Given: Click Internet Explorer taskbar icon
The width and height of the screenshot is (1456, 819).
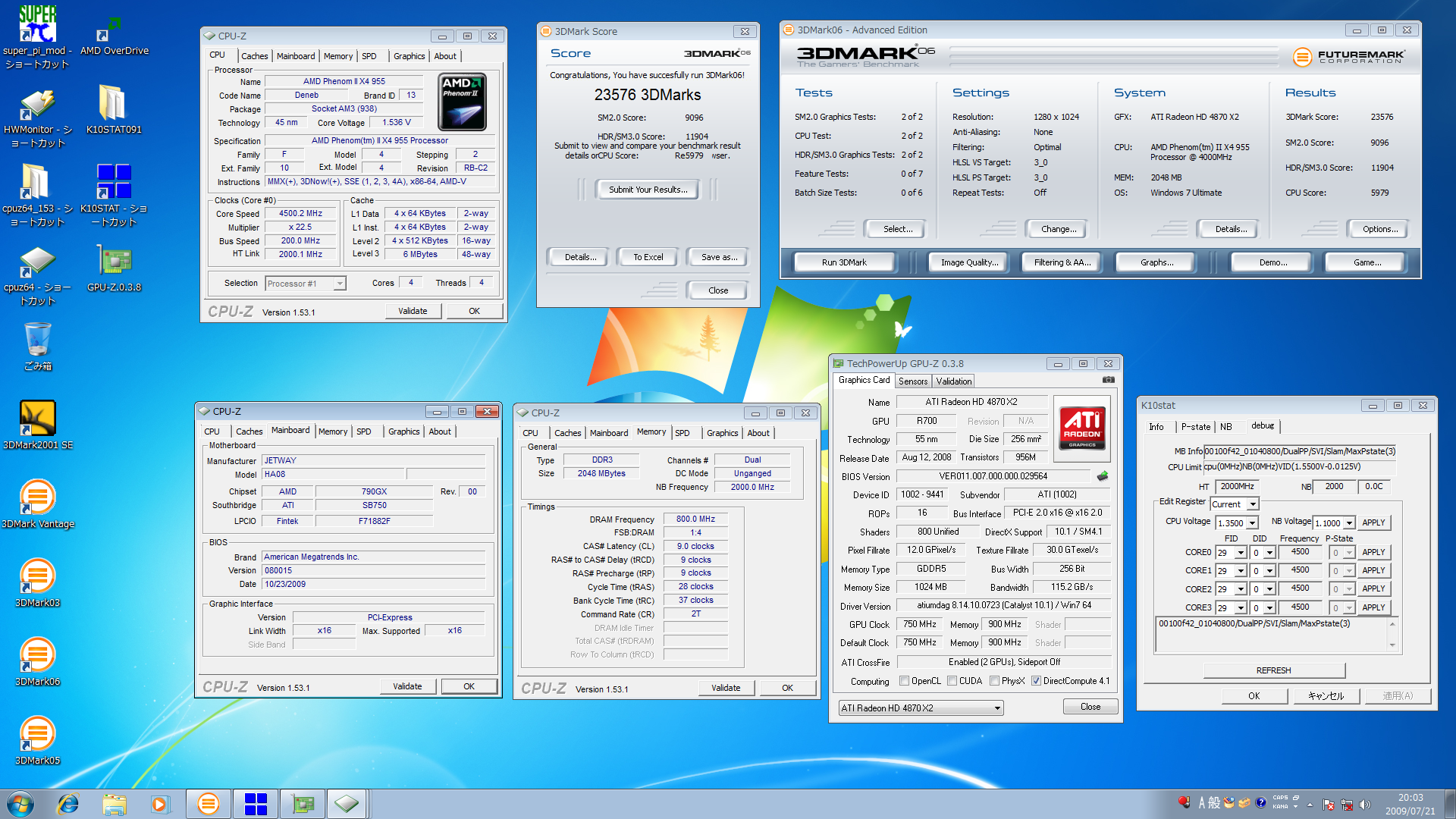Looking at the screenshot, I should [68, 804].
